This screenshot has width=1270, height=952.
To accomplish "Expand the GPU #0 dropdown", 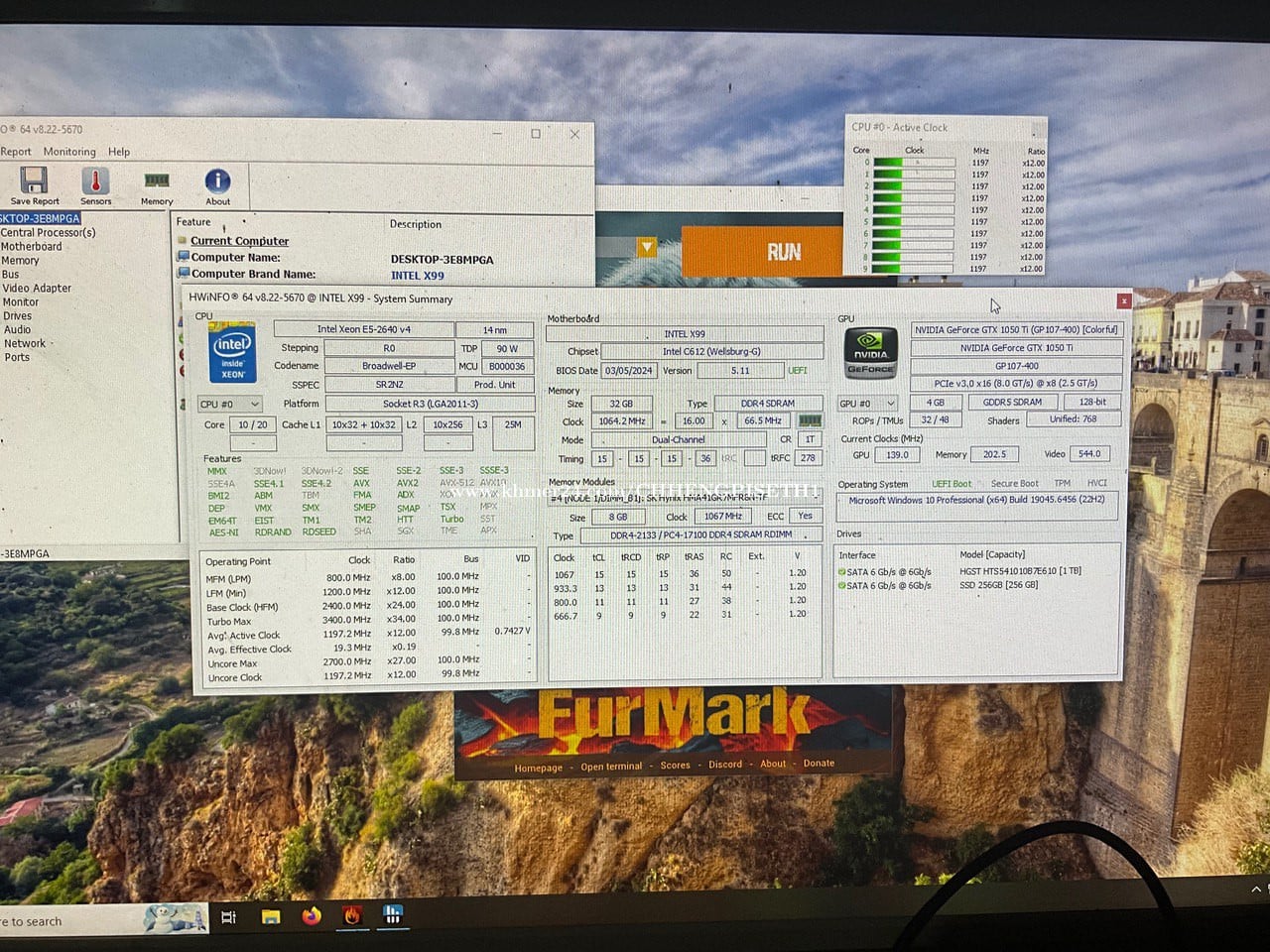I will point(867,404).
